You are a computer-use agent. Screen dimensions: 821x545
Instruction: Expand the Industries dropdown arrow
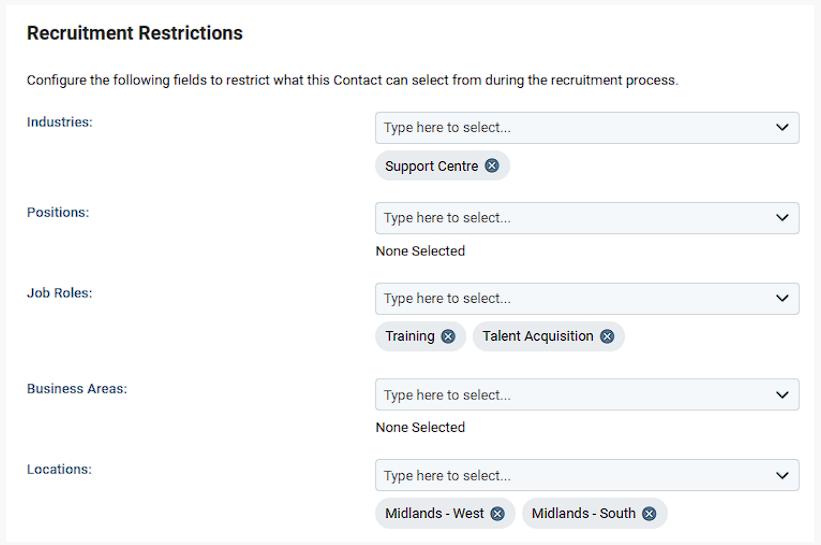pos(782,127)
